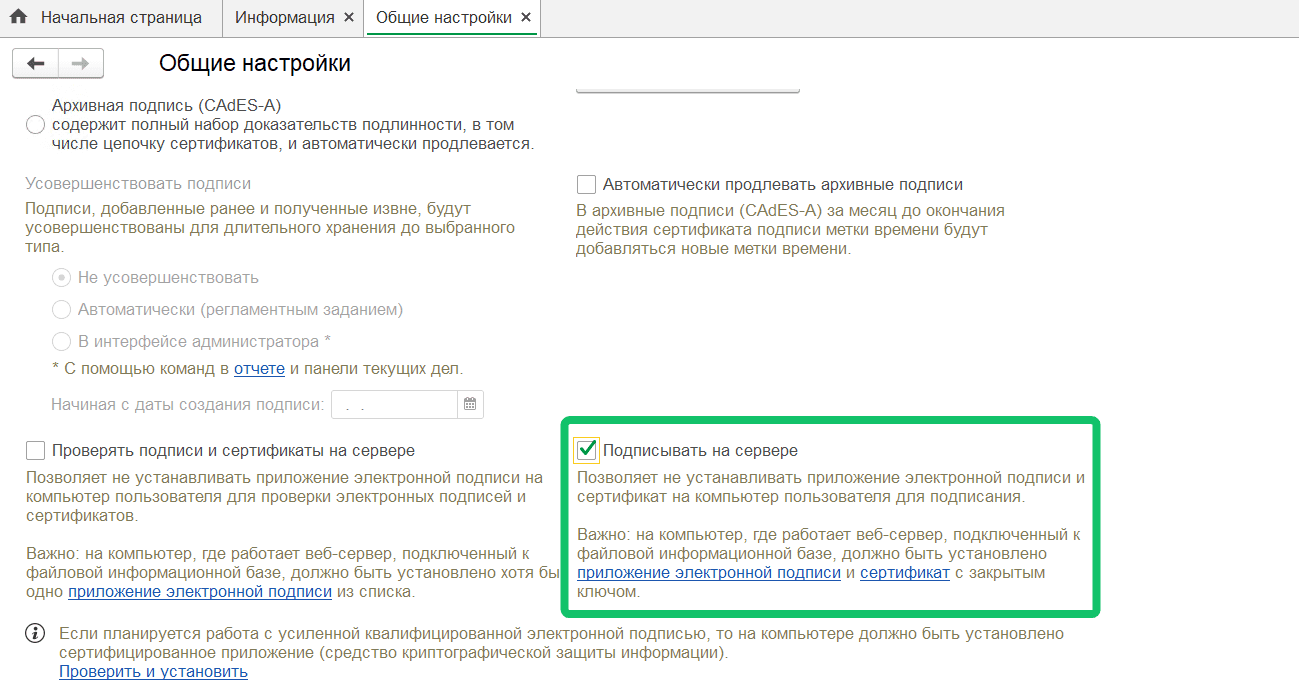Screen dimensions: 1299x694
Task: Open the отчете link
Action: [x=260, y=369]
